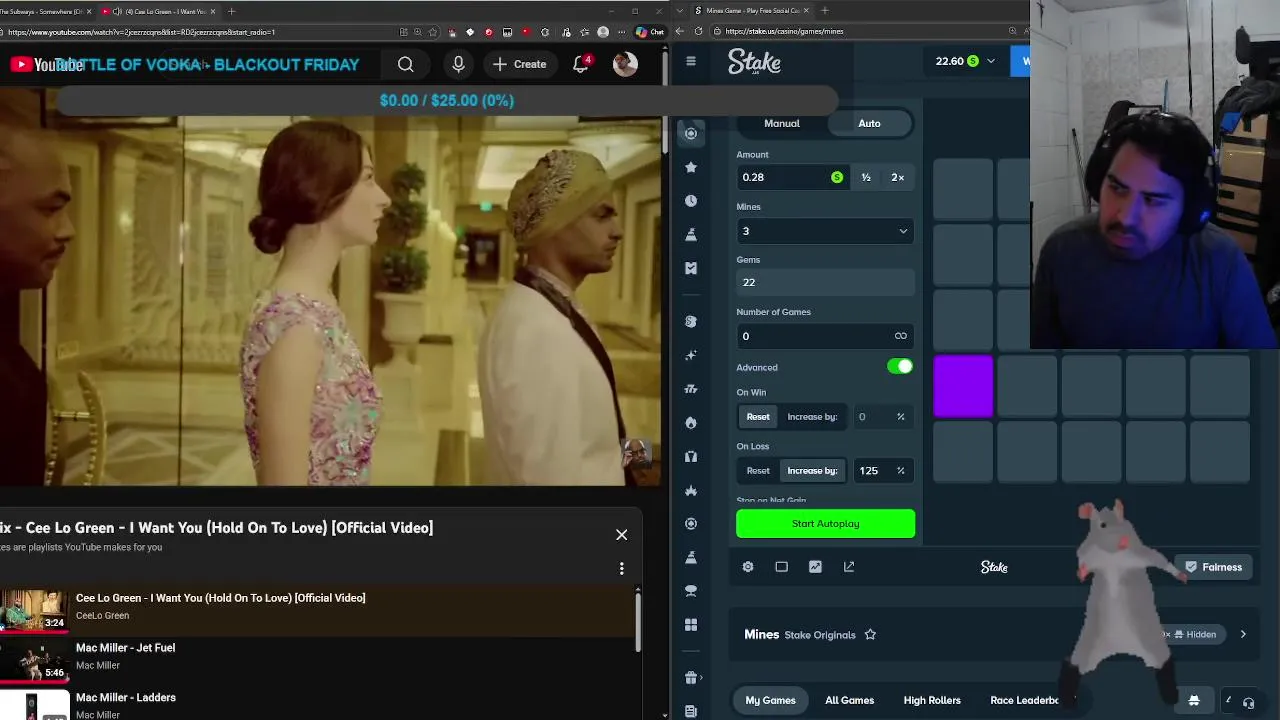Open the four-squares grid icon in Stake sidebar
Image resolution: width=1280 pixels, height=720 pixels.
click(x=690, y=625)
